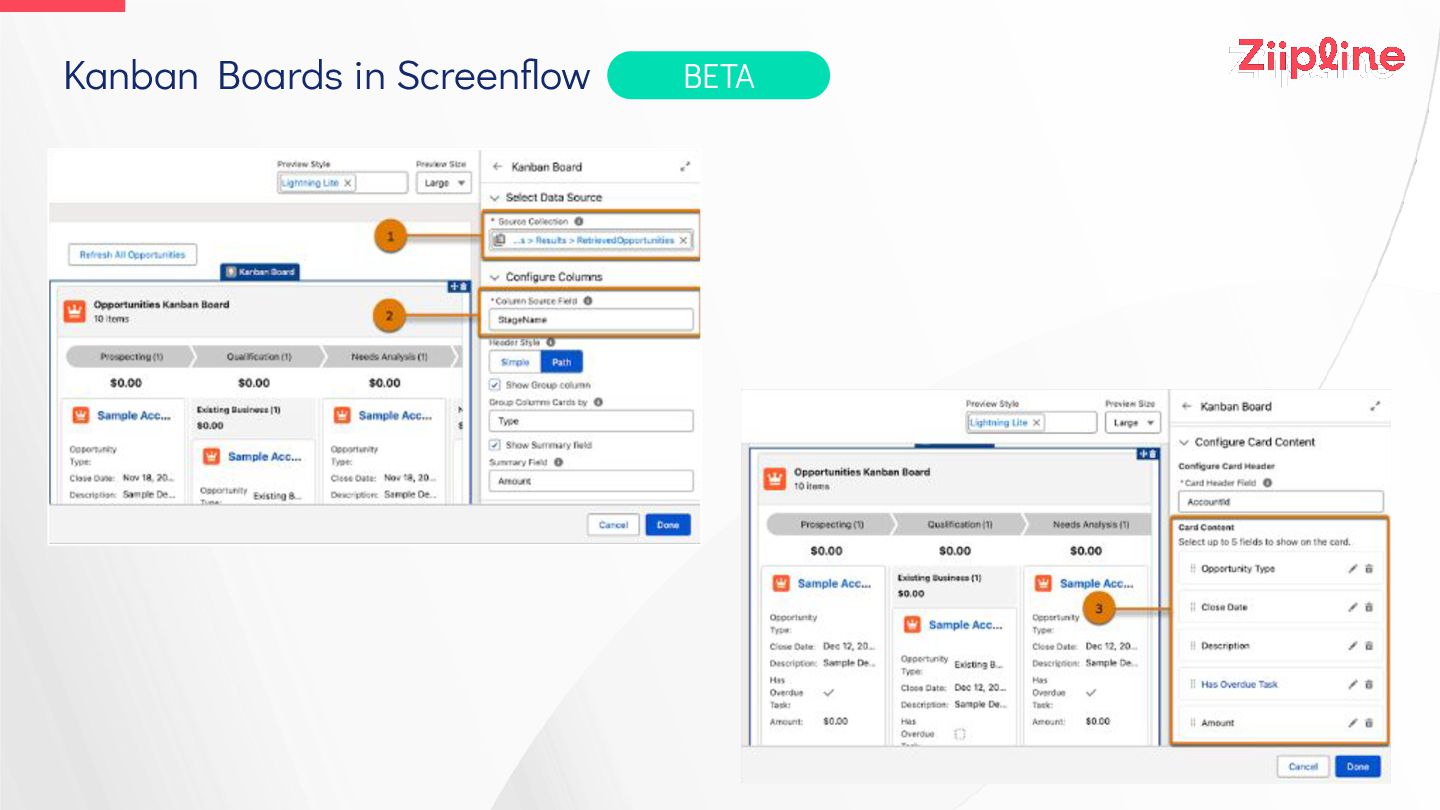Viewport: 1440px width, 810px height.
Task: Delete the Description card field
Action: coord(1369,646)
